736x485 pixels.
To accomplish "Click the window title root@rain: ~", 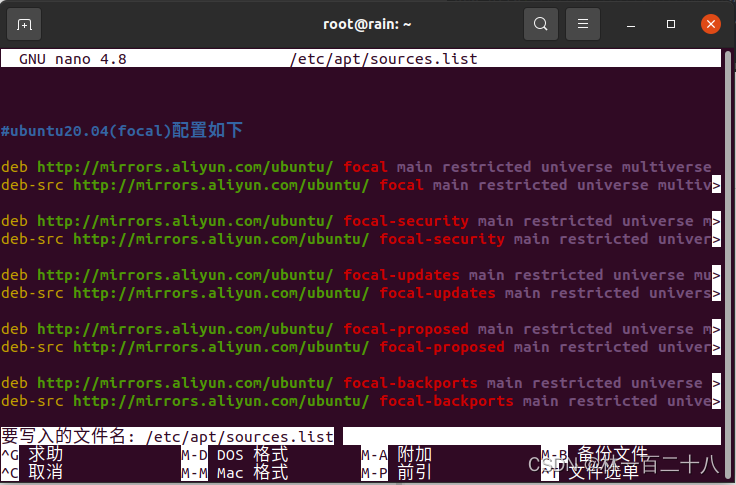I will [x=367, y=24].
